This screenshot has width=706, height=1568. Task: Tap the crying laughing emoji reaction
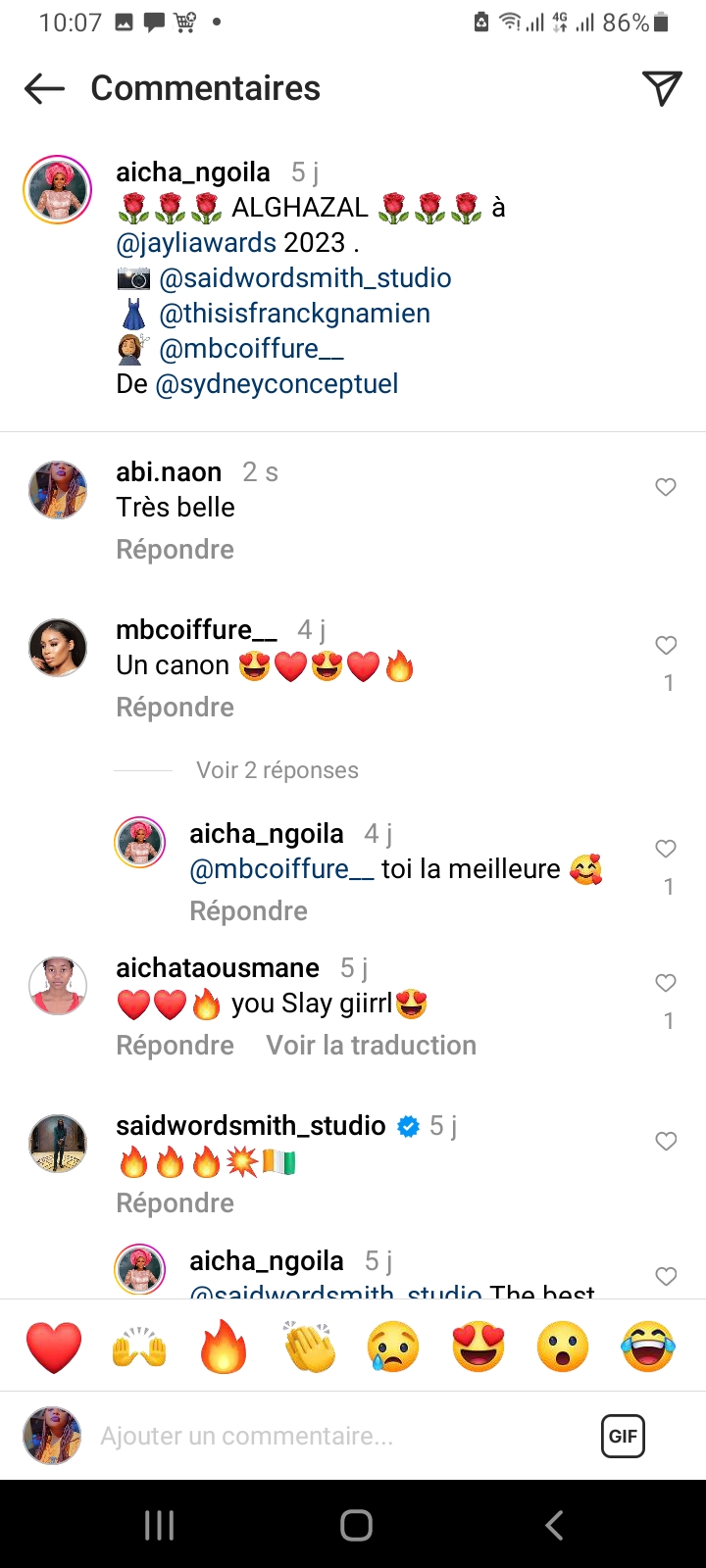tap(648, 1347)
